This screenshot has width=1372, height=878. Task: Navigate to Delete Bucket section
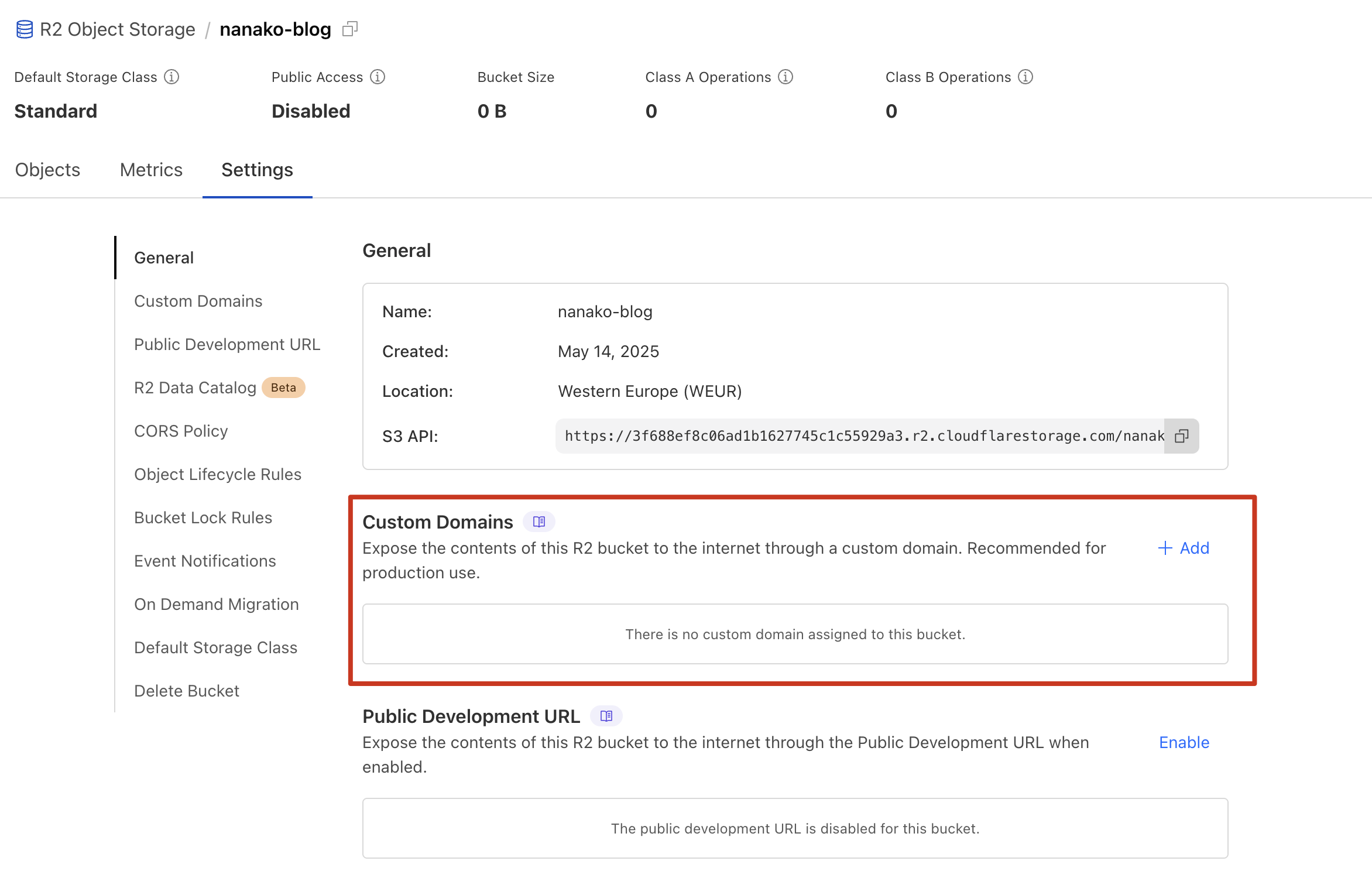[186, 691]
